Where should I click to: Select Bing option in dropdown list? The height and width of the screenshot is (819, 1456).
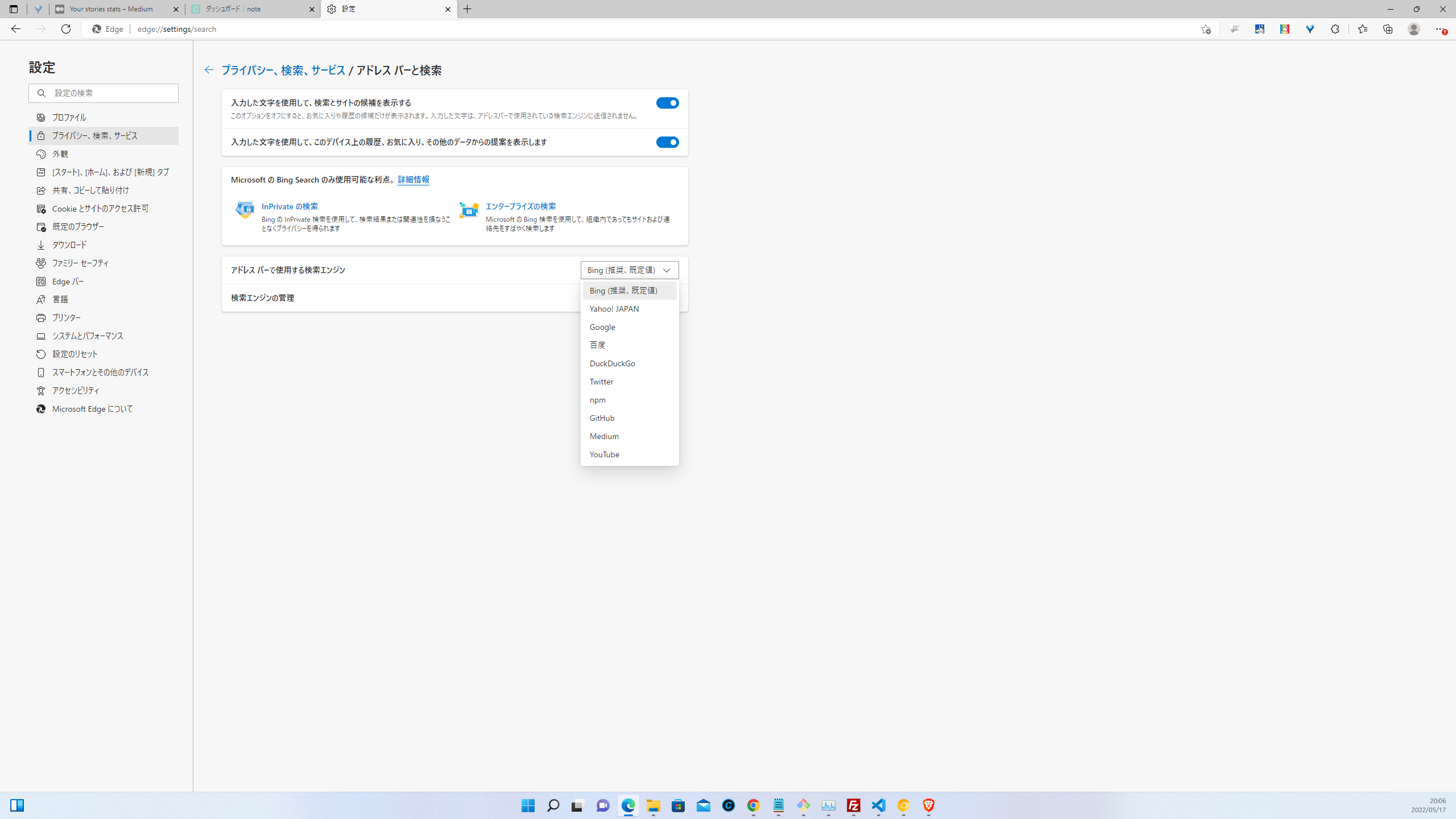click(630, 291)
